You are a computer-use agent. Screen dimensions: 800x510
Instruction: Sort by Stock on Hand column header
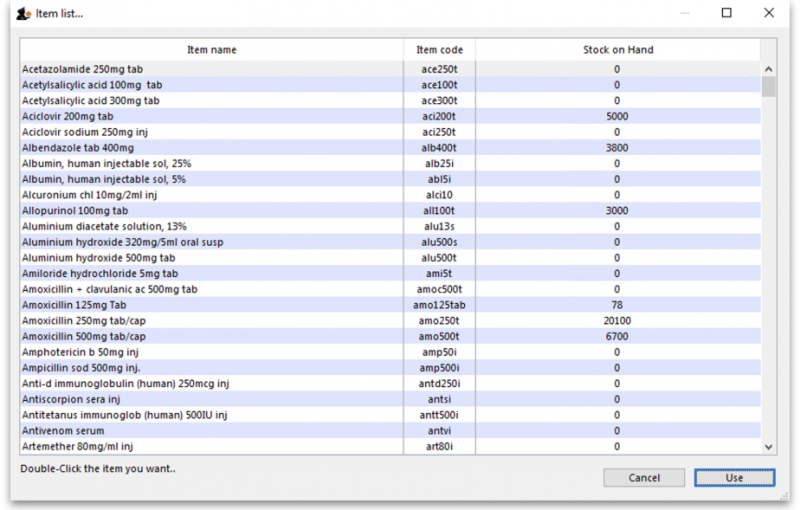click(x=618, y=50)
